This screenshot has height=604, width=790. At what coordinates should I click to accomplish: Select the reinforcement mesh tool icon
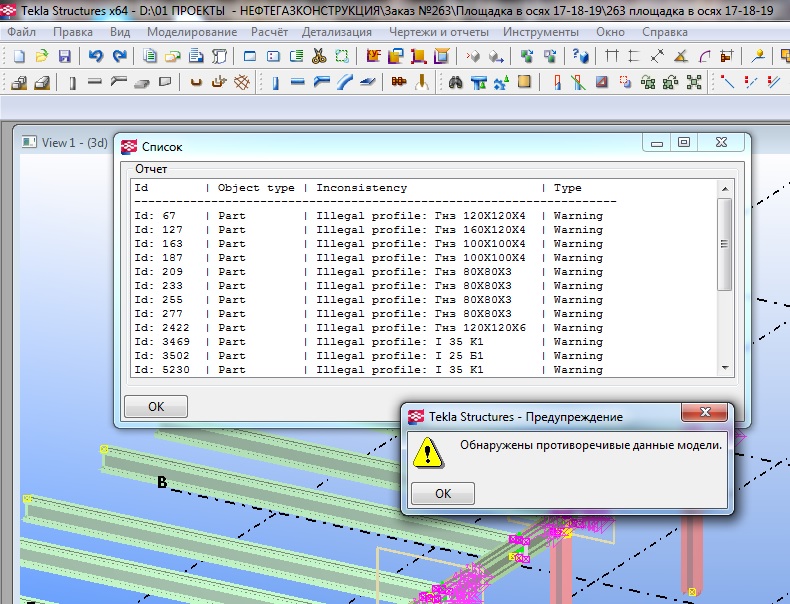pyautogui.click(x=241, y=82)
